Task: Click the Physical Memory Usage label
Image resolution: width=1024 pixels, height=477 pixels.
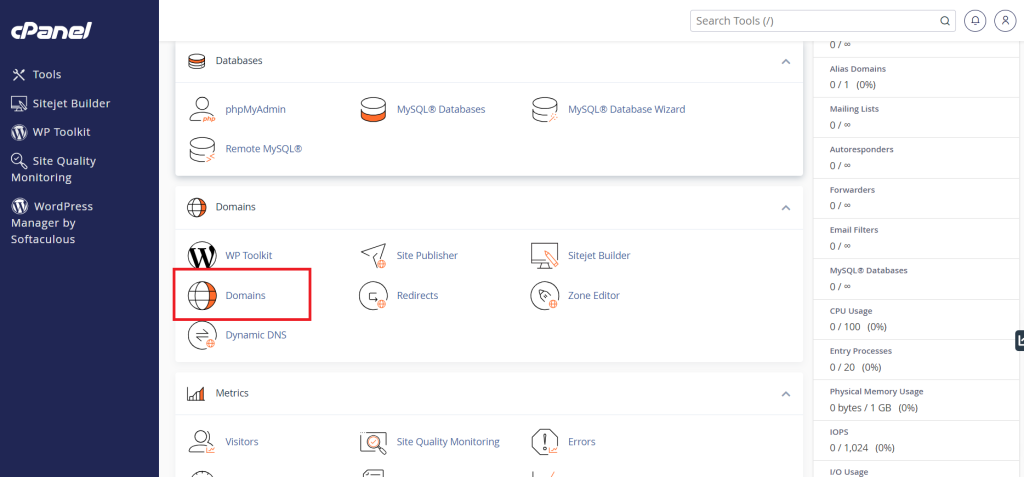Action: [x=876, y=392]
